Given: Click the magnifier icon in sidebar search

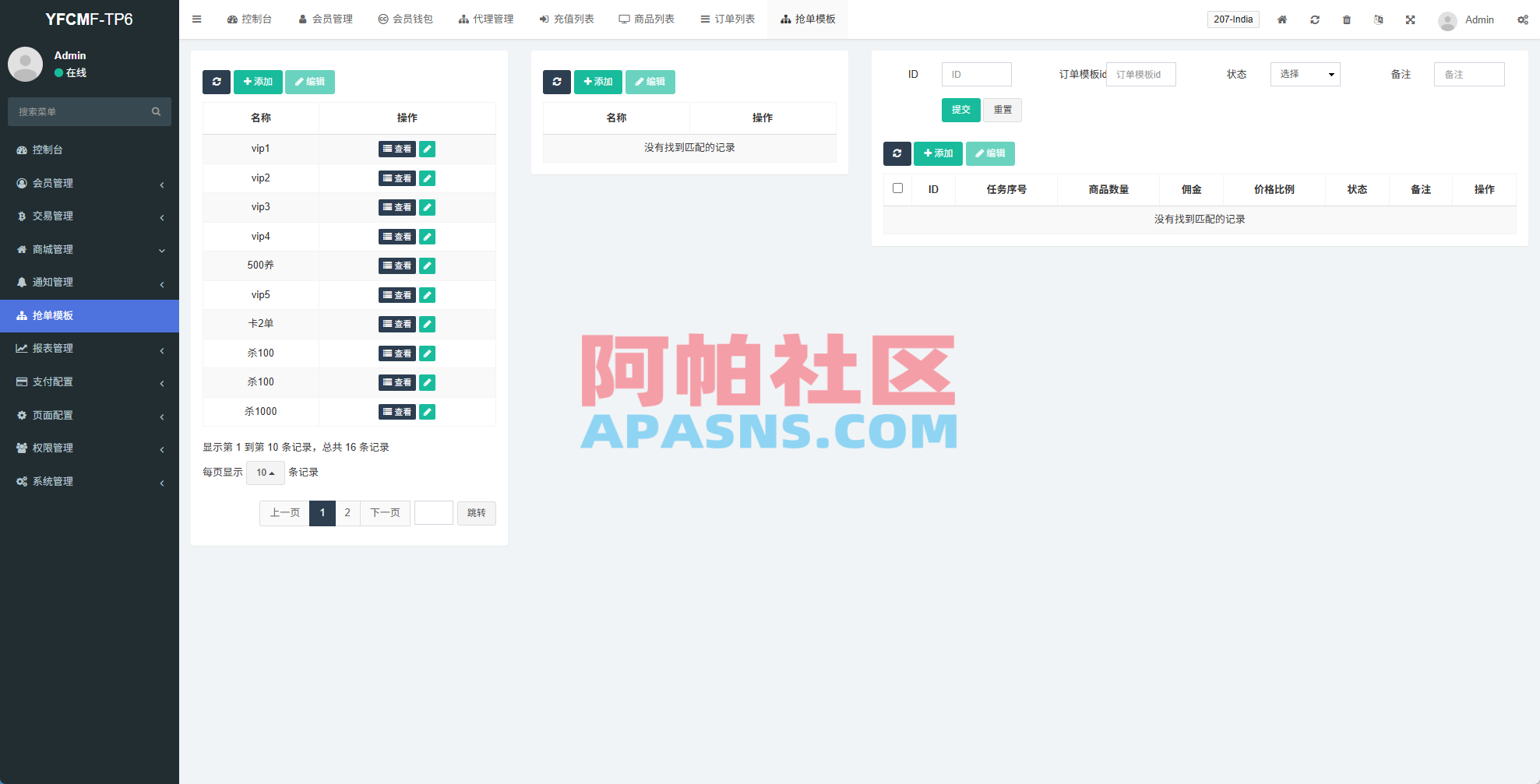Looking at the screenshot, I should 156,111.
